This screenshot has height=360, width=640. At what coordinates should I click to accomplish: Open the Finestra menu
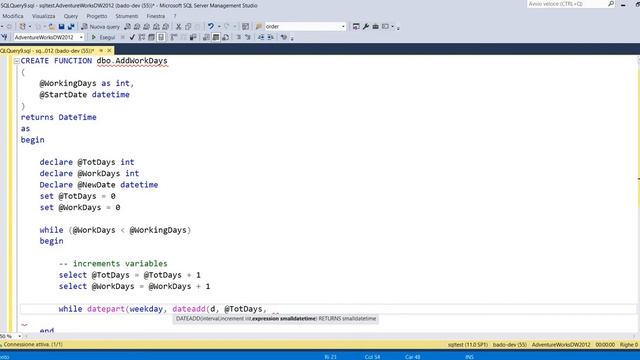(x=156, y=16)
